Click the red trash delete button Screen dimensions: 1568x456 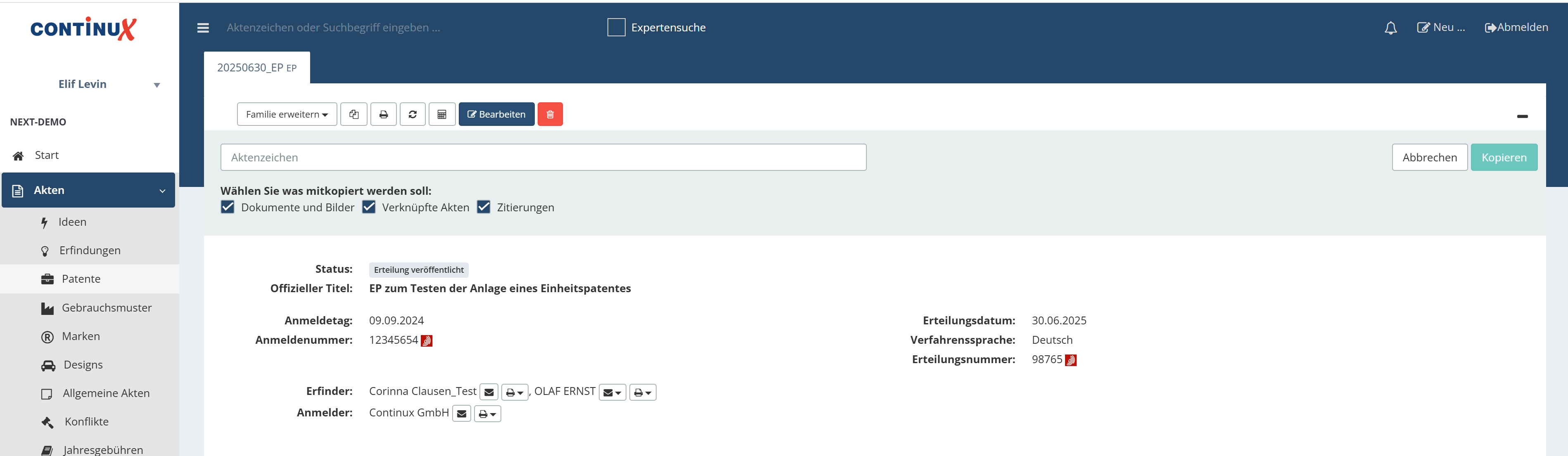tap(550, 114)
